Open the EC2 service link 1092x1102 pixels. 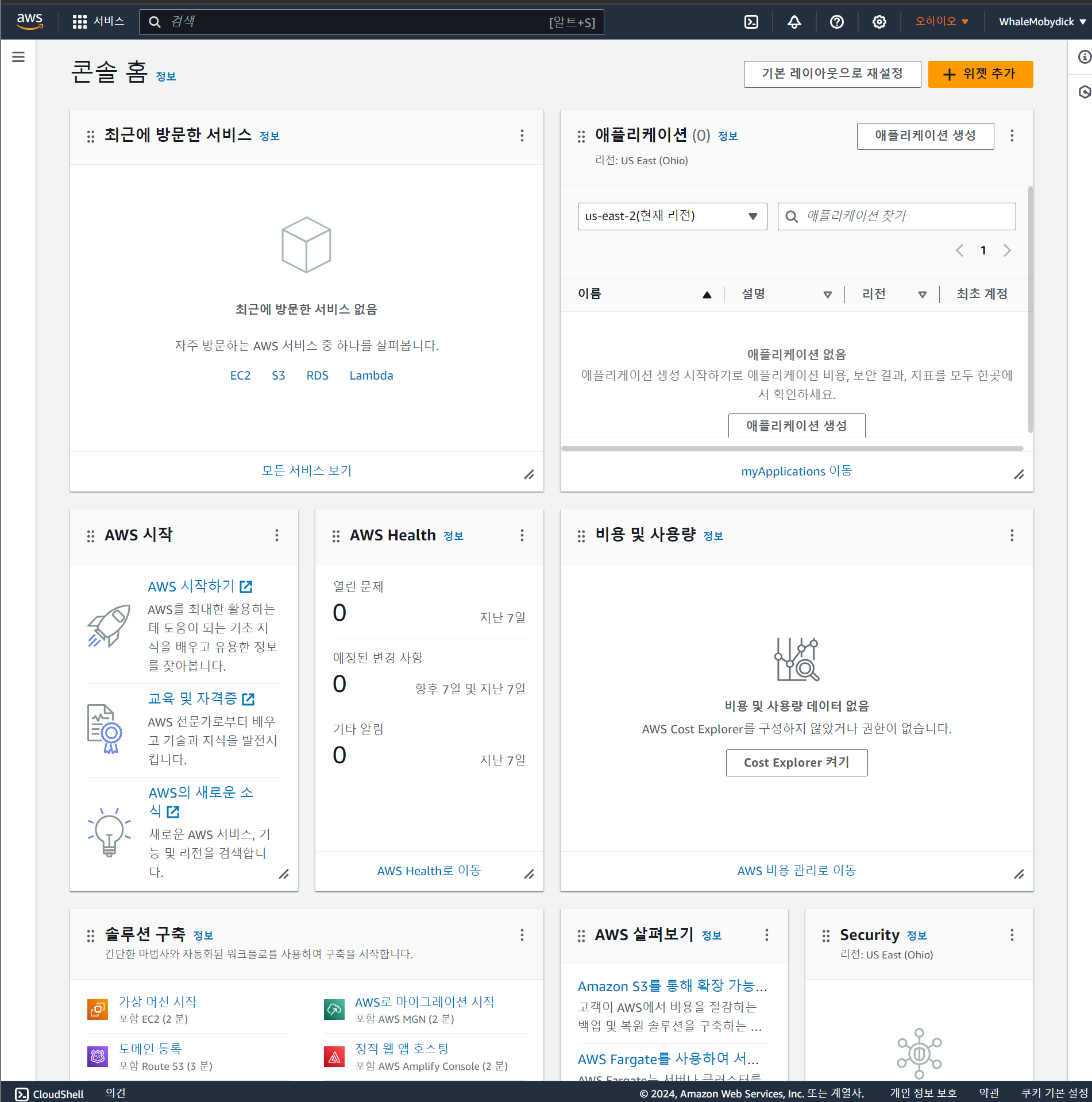click(240, 376)
